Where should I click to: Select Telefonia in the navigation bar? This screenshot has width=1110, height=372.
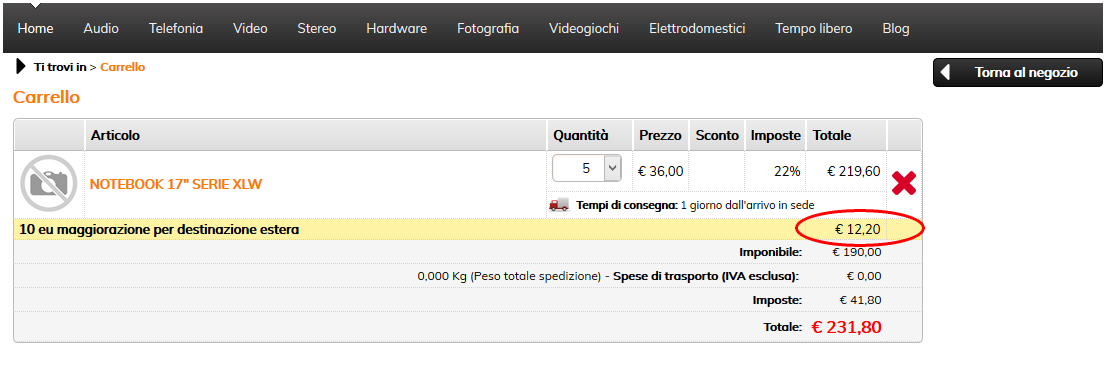pos(176,29)
